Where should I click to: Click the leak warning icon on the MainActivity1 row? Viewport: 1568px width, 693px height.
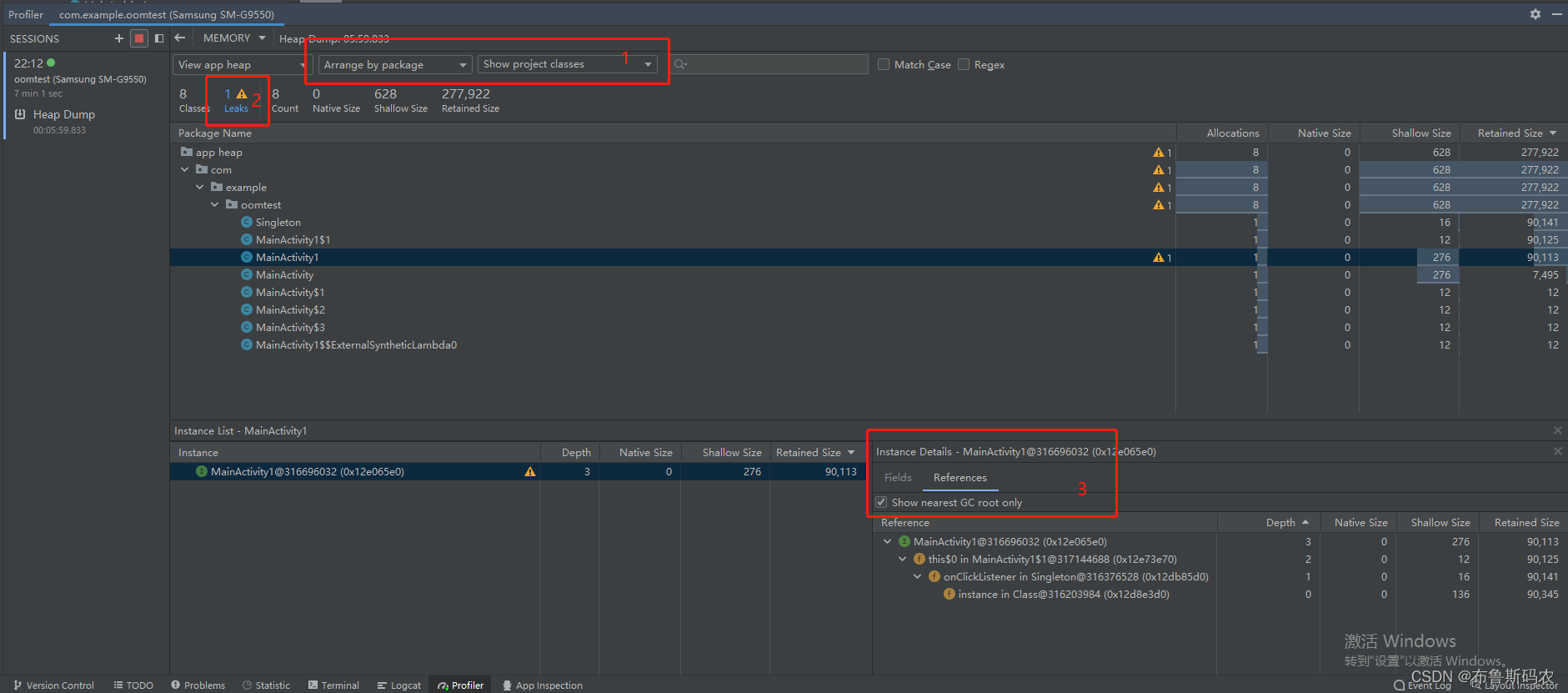[1159, 258]
